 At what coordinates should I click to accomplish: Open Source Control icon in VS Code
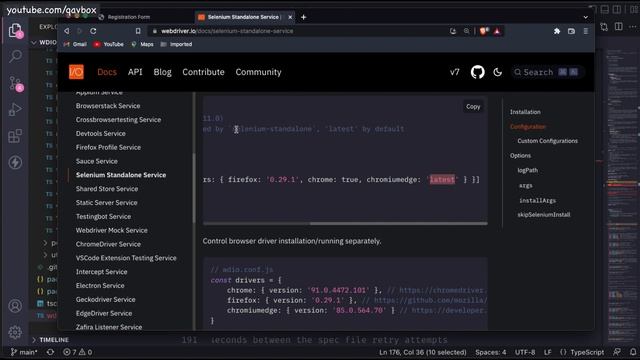[x=16, y=83]
